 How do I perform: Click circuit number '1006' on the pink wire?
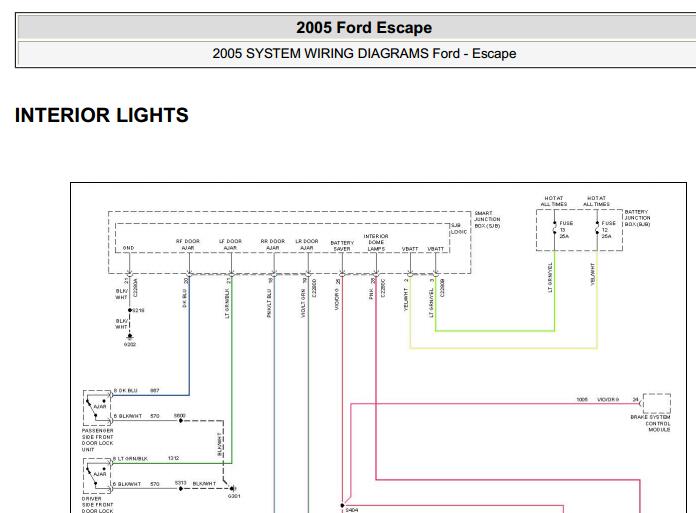[x=582, y=400]
